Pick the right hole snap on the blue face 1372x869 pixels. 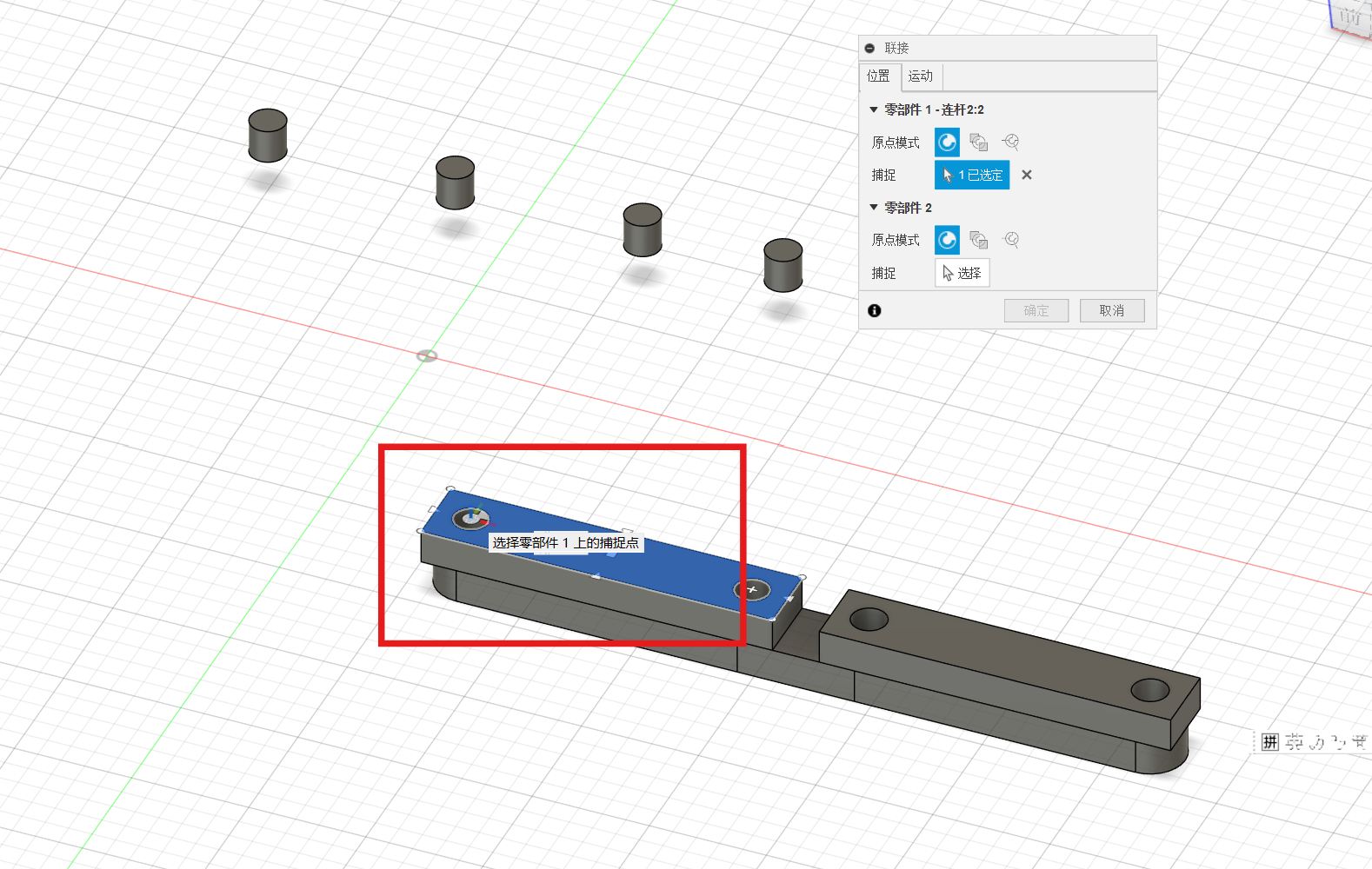752,590
